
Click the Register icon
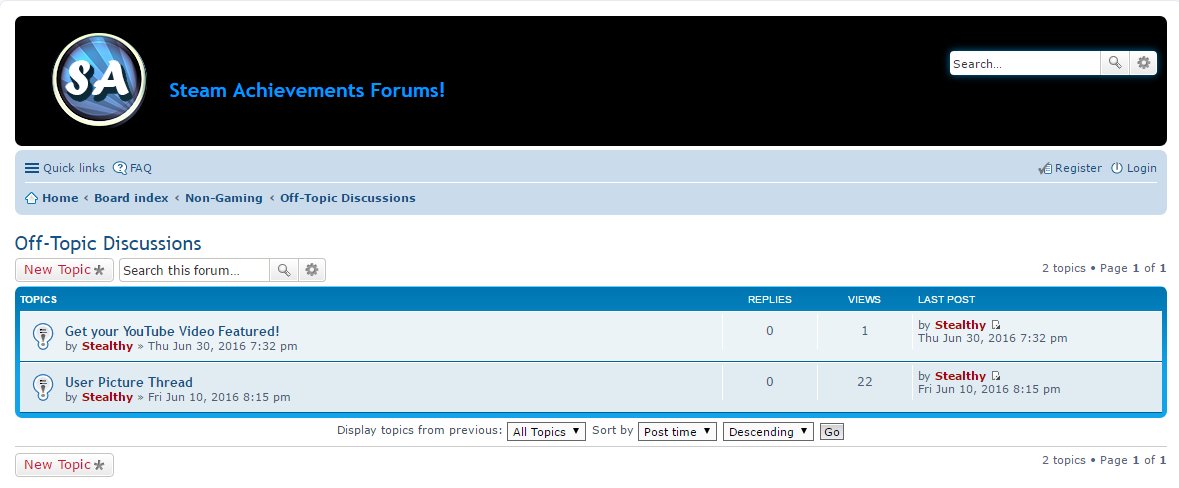click(1044, 168)
